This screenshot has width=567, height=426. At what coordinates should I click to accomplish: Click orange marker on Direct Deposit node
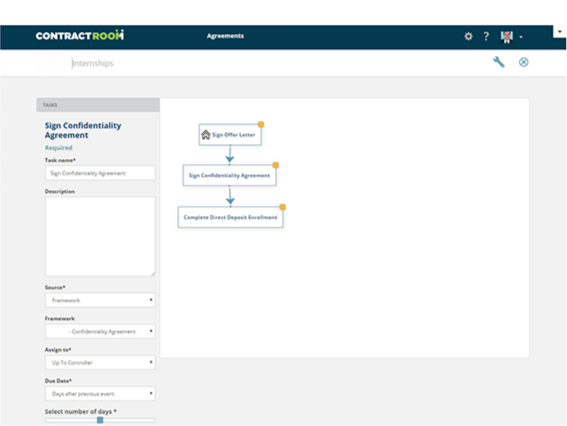click(282, 207)
